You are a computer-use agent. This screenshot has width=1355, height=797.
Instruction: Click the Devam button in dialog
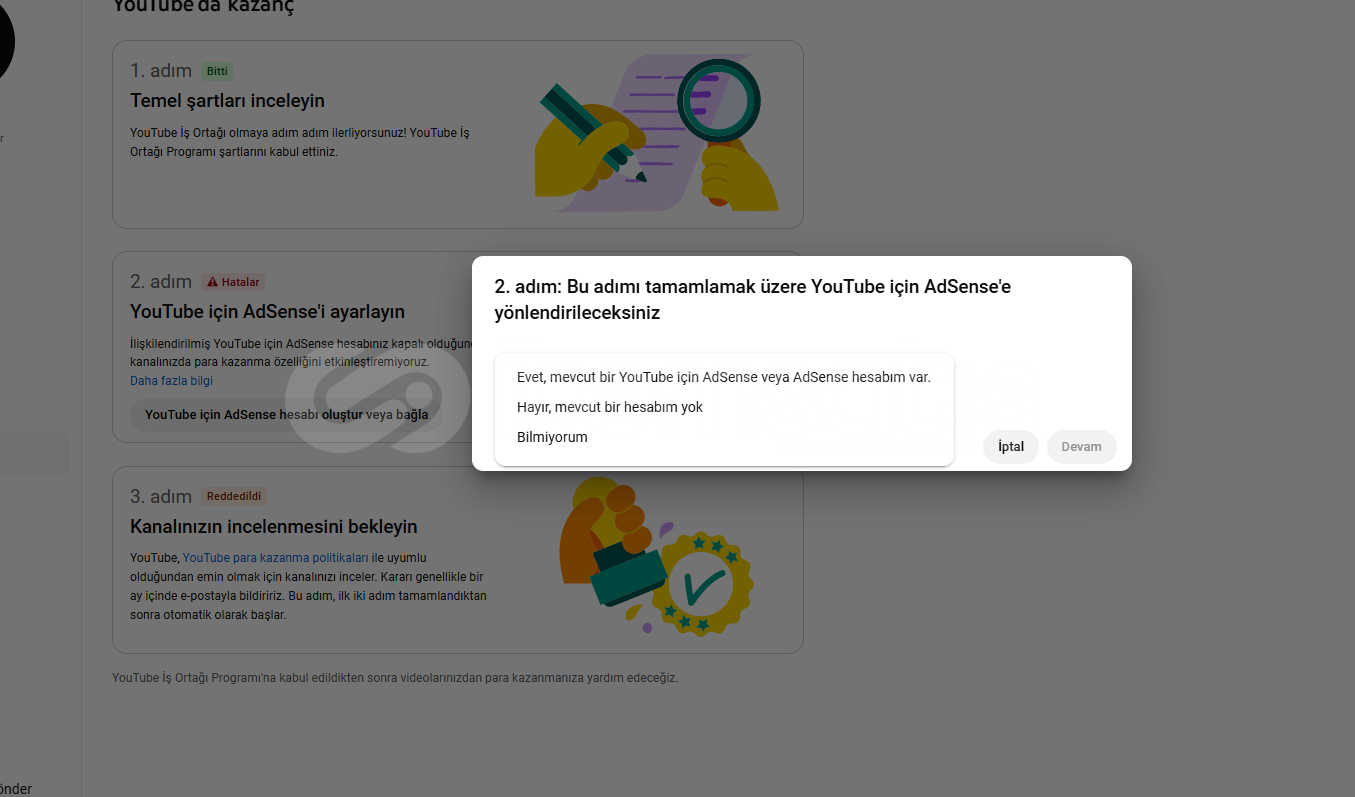[x=1081, y=447]
